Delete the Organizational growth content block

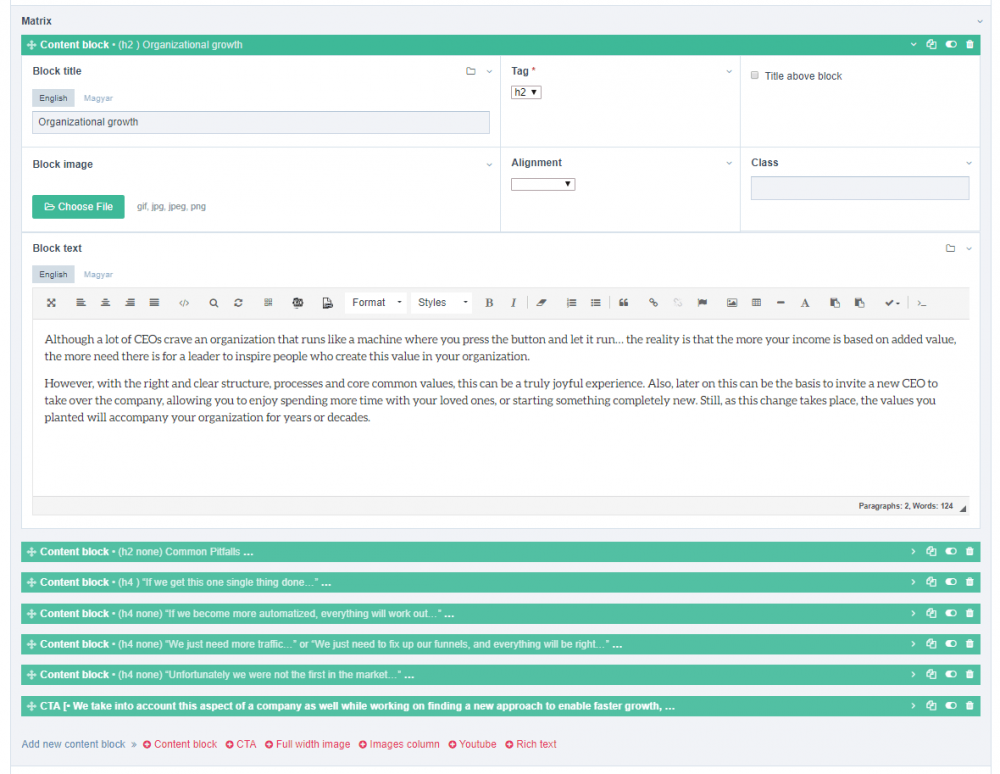coord(969,45)
